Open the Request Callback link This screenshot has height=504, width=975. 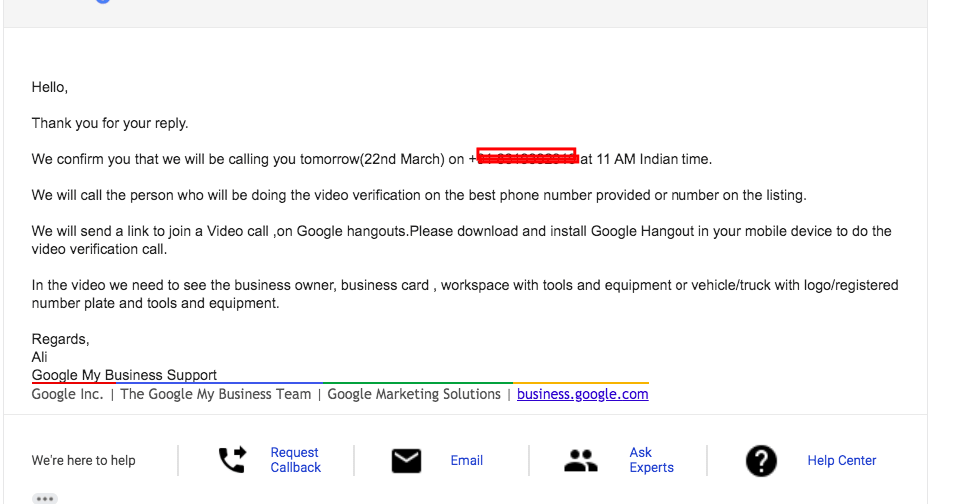coord(295,460)
